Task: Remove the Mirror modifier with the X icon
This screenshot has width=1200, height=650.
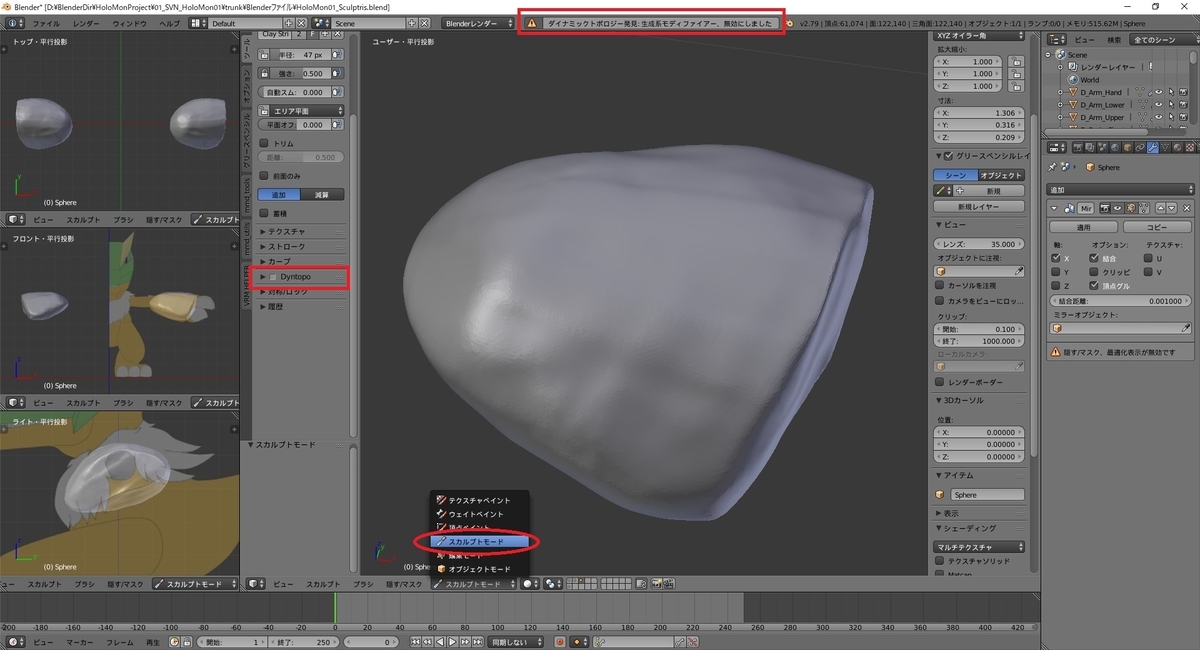Action: [1186, 208]
